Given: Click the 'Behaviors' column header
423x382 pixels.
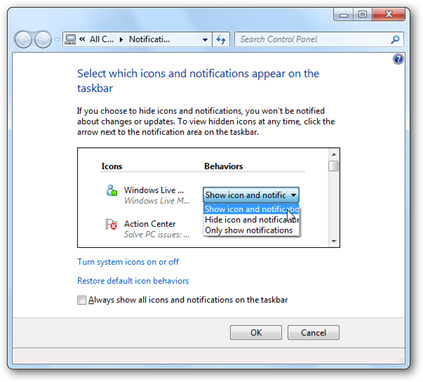Looking at the screenshot, I should pyautogui.click(x=223, y=166).
